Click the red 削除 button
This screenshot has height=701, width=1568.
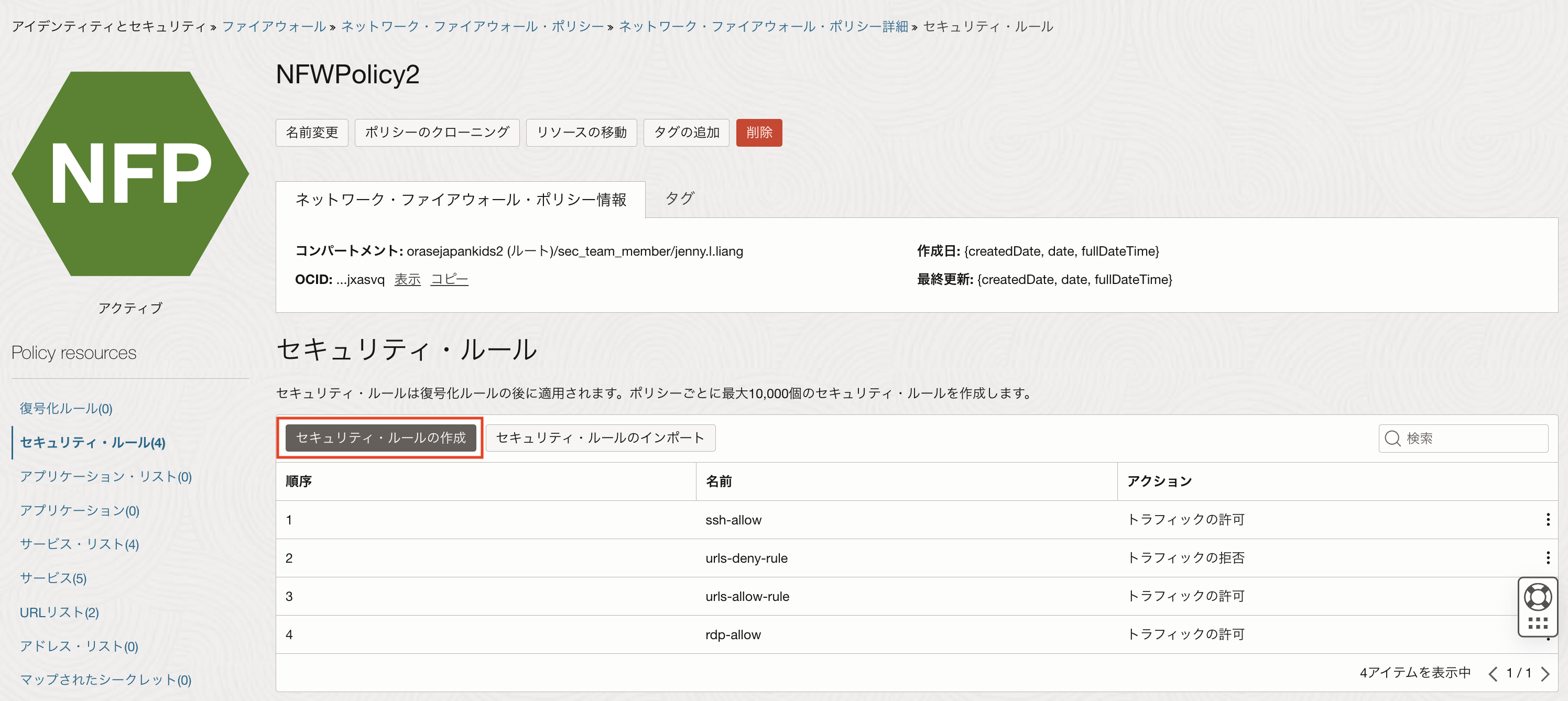pyautogui.click(x=758, y=132)
